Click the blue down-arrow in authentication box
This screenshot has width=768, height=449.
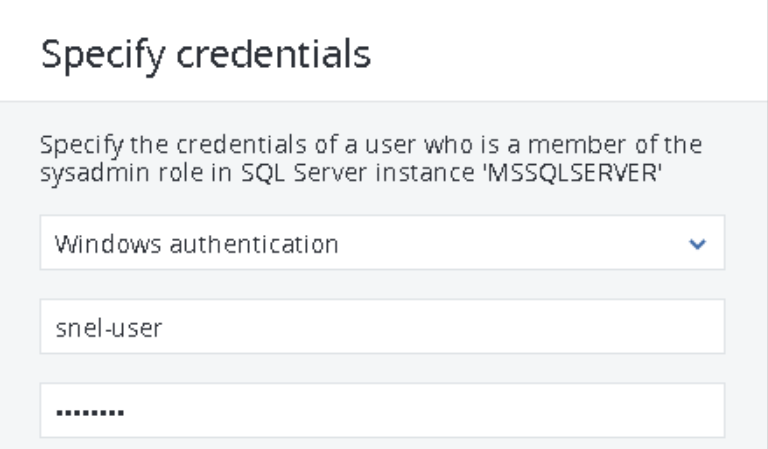[697, 243]
